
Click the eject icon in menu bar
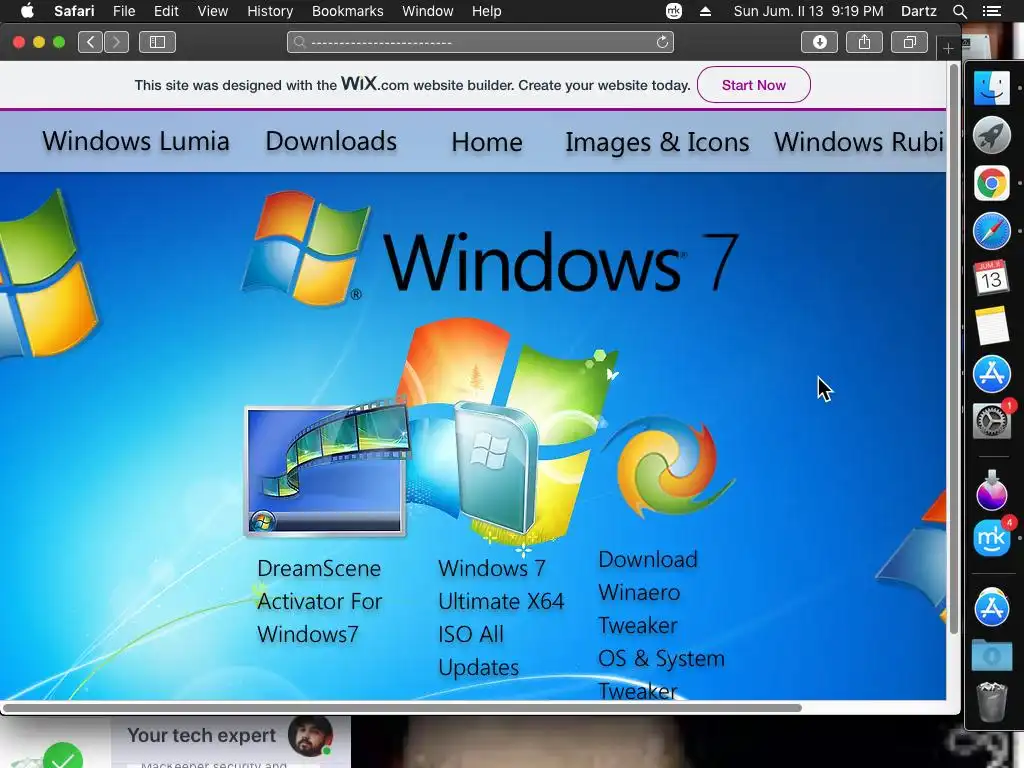[x=705, y=11]
